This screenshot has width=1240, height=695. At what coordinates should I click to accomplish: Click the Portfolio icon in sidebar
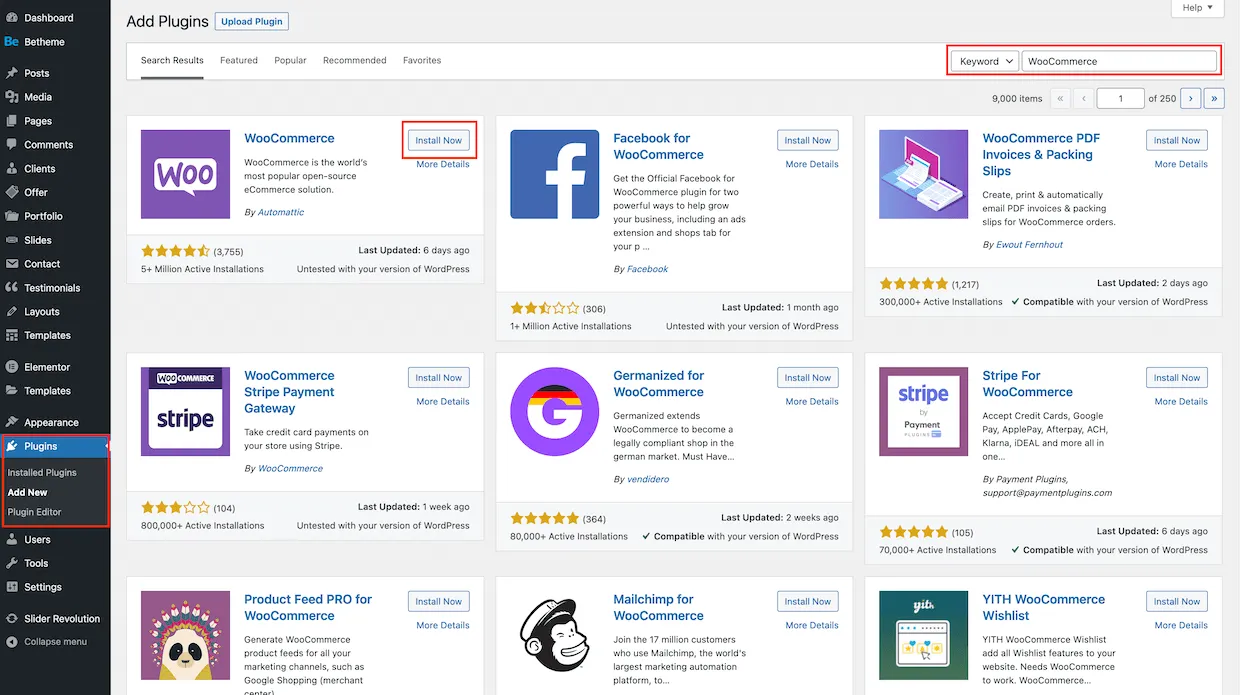point(12,216)
